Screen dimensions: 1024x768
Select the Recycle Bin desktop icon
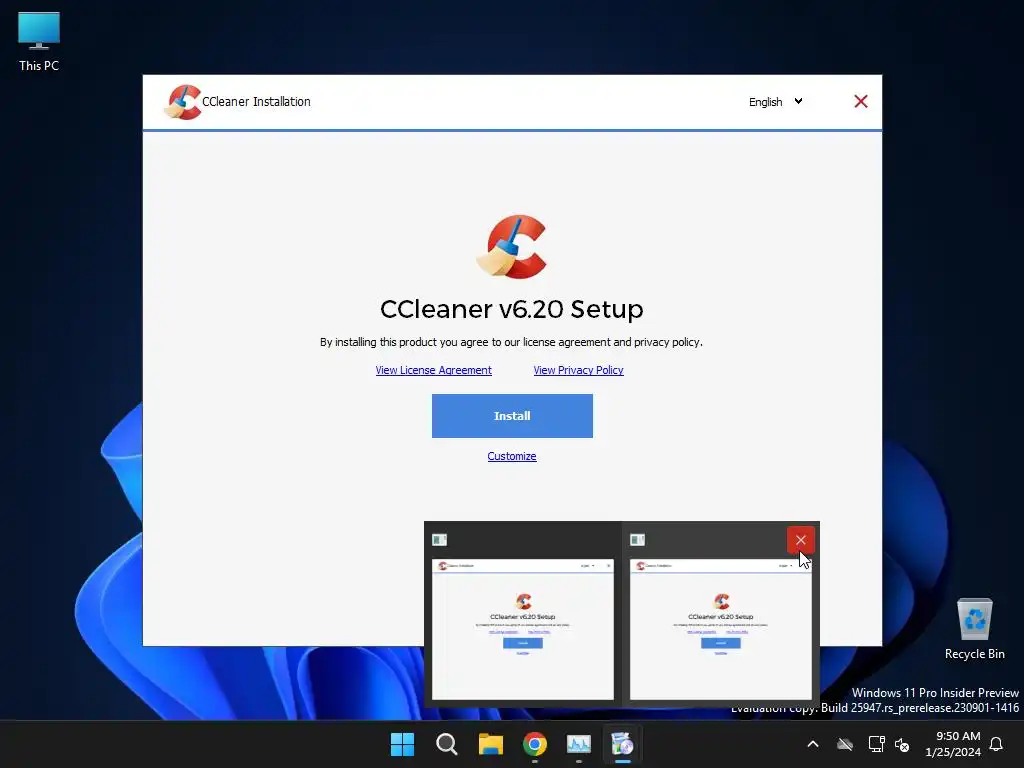975,630
